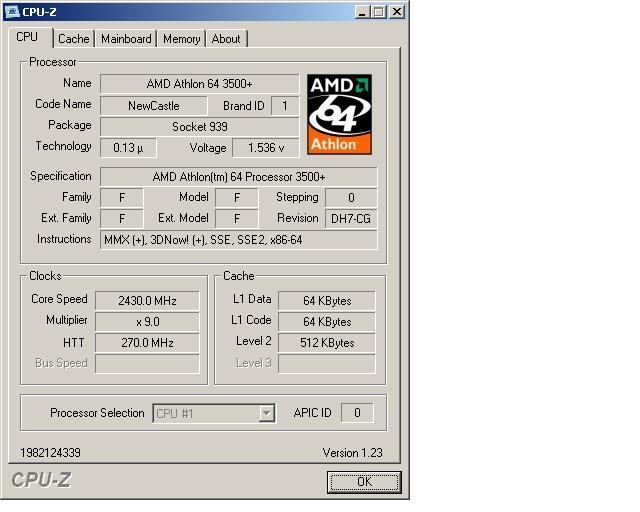Click the empty Bus Speed field

[147, 363]
